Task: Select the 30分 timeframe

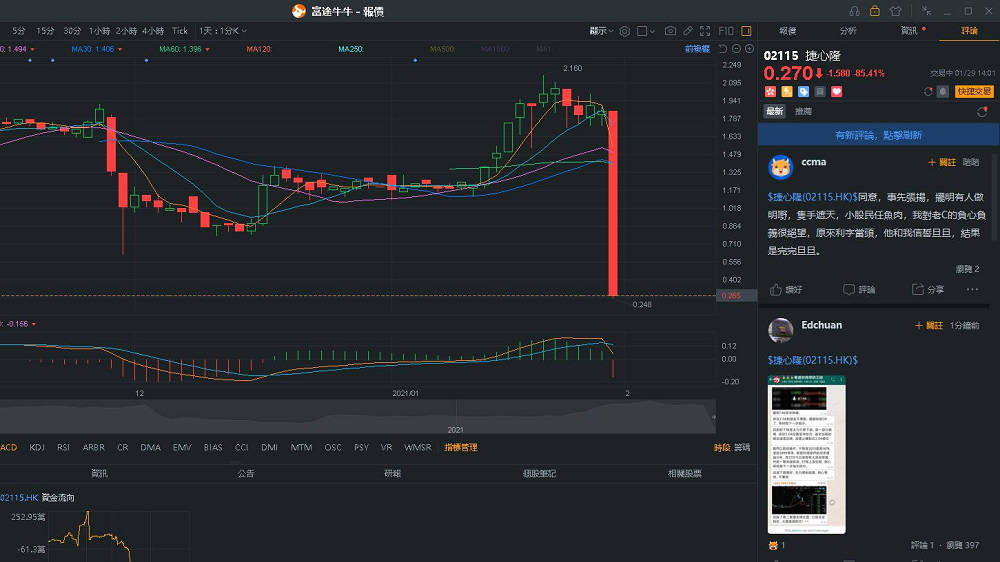Action: [72, 31]
